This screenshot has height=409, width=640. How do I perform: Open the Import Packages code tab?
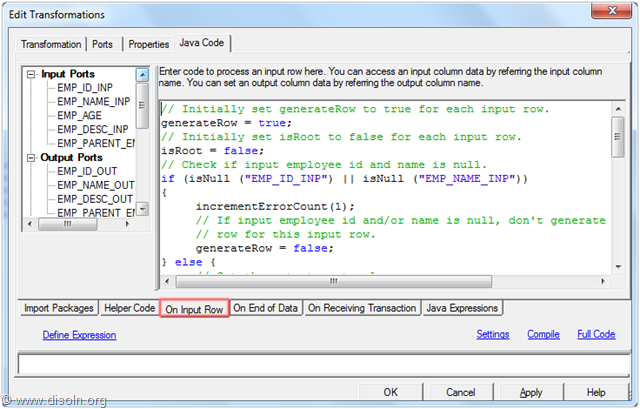59,308
